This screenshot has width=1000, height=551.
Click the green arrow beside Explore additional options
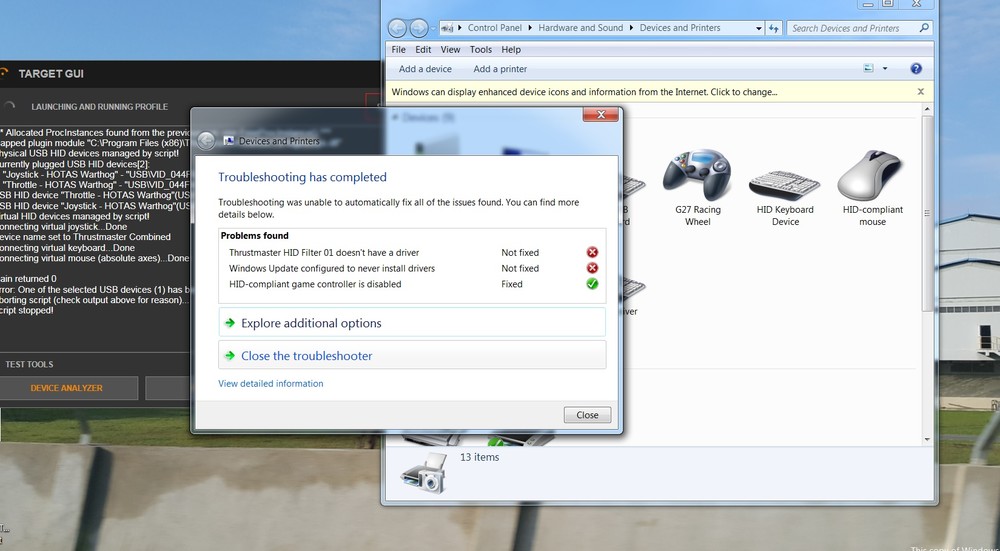click(x=230, y=323)
